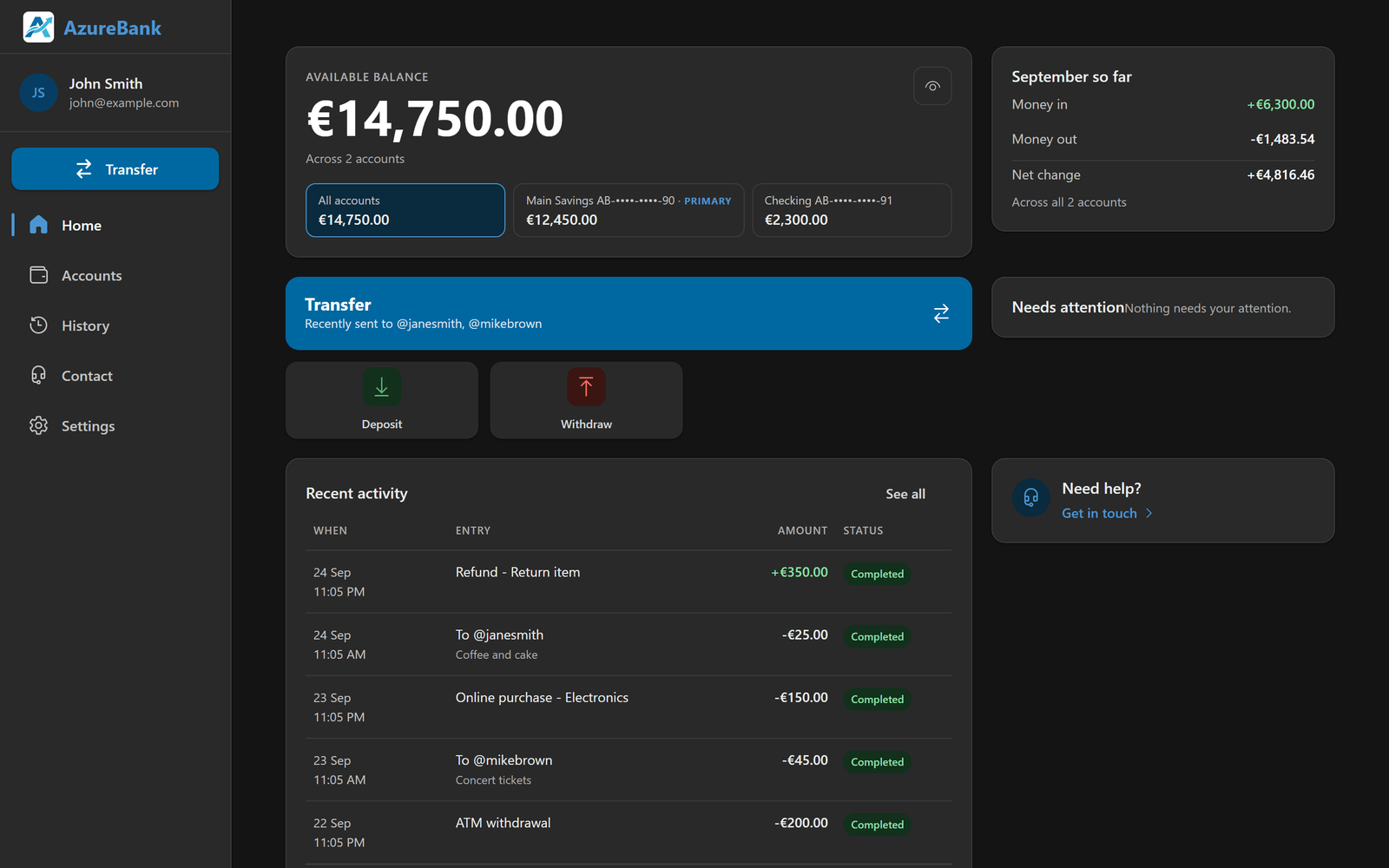Click the Settings gear icon
This screenshot has width=1389, height=868.
(38, 425)
